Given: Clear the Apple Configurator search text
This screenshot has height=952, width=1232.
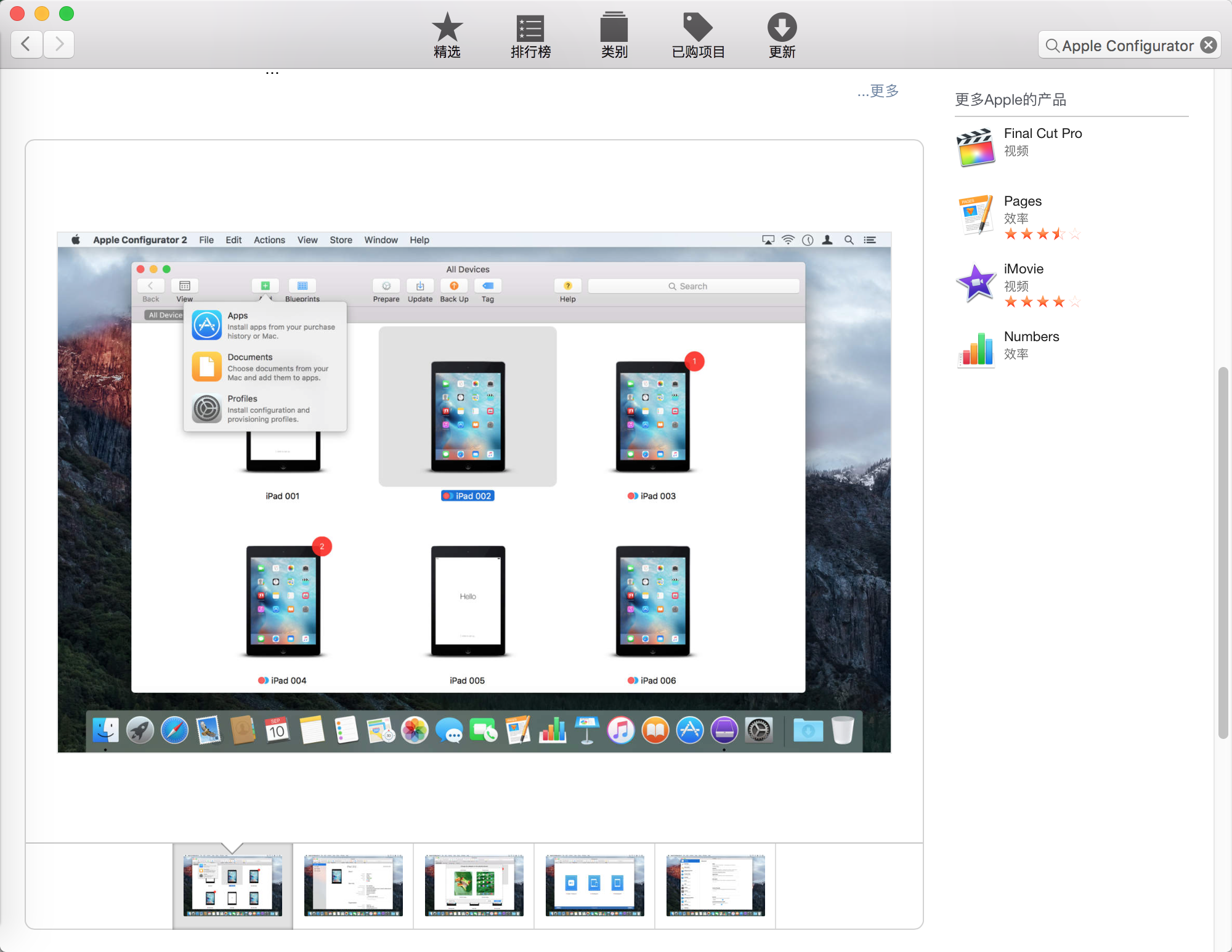Looking at the screenshot, I should (x=1209, y=45).
